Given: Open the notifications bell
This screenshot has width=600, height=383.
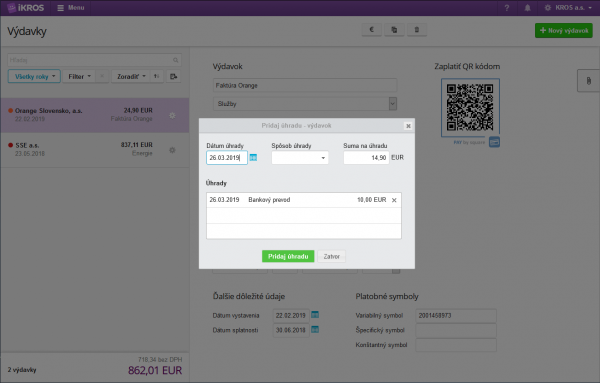Looking at the screenshot, I should click(x=527, y=8).
